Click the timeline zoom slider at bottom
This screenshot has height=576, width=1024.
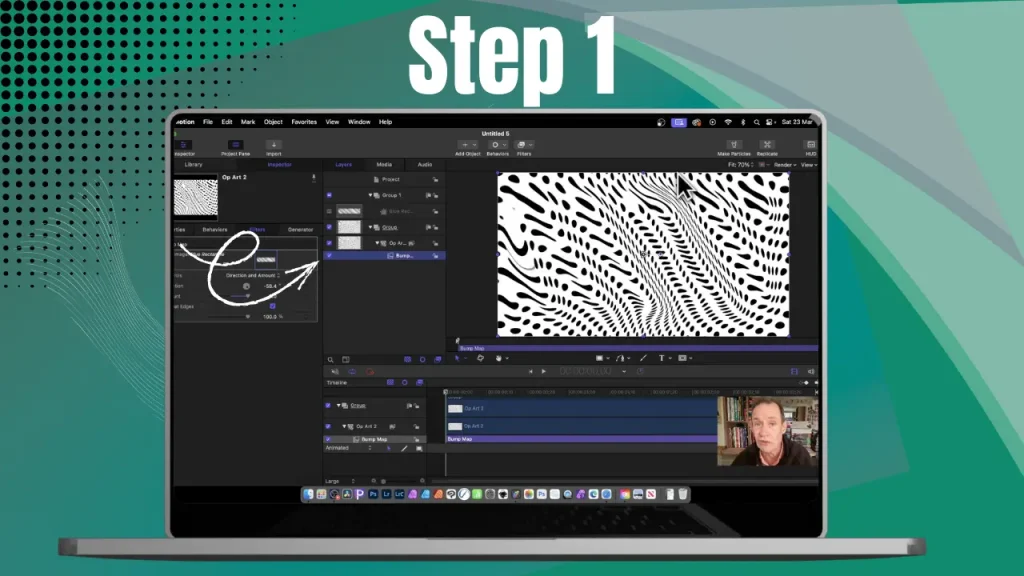[398, 481]
